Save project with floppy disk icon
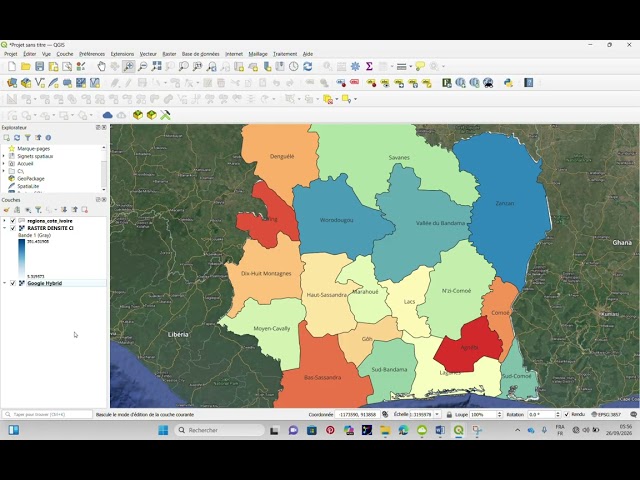Viewport: 640px width, 480px height. [x=40, y=66]
